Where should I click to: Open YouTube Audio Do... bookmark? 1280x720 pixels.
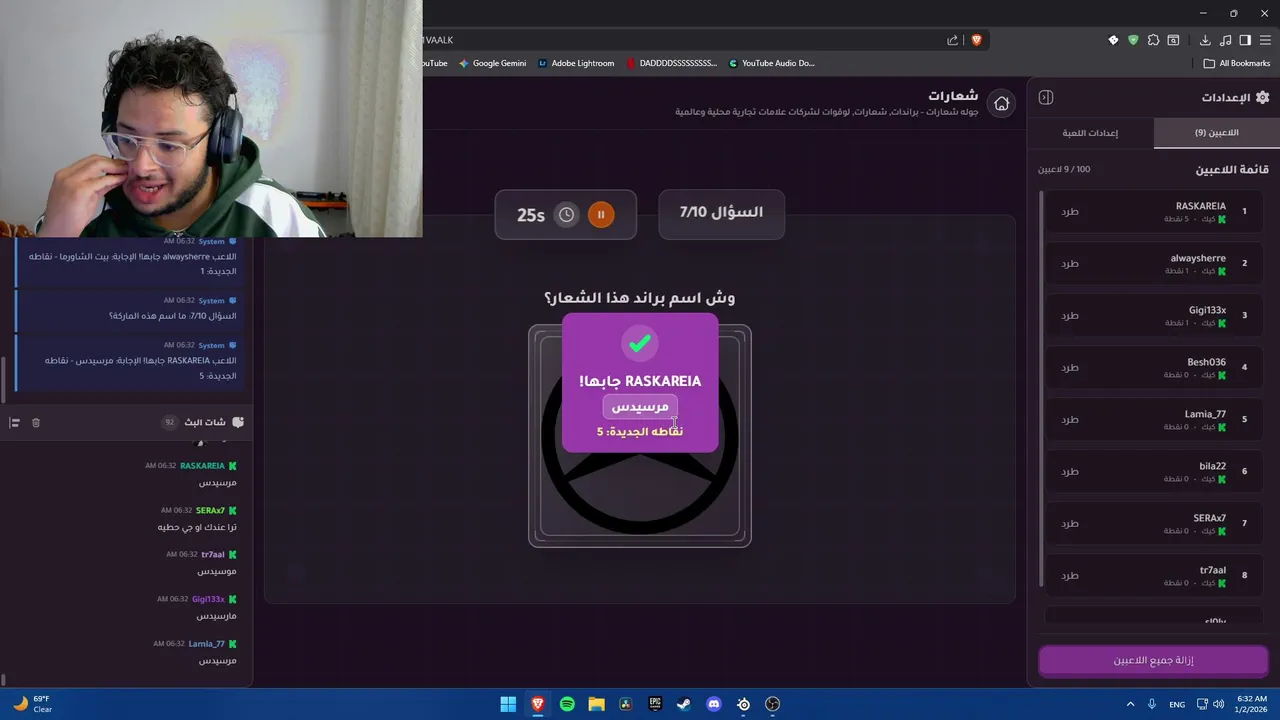(x=771, y=63)
